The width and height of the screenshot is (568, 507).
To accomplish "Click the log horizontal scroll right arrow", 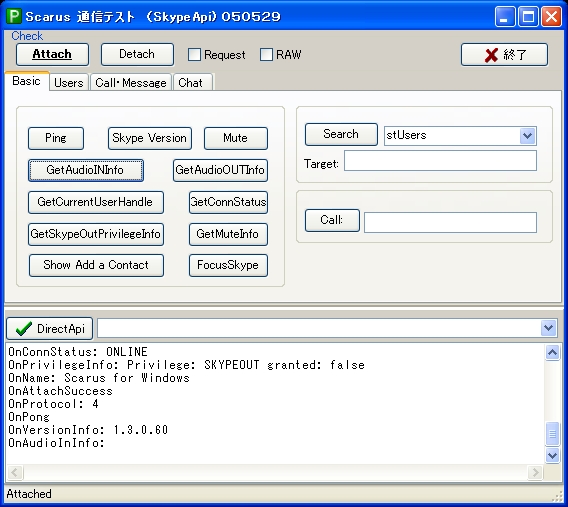I will (535, 472).
